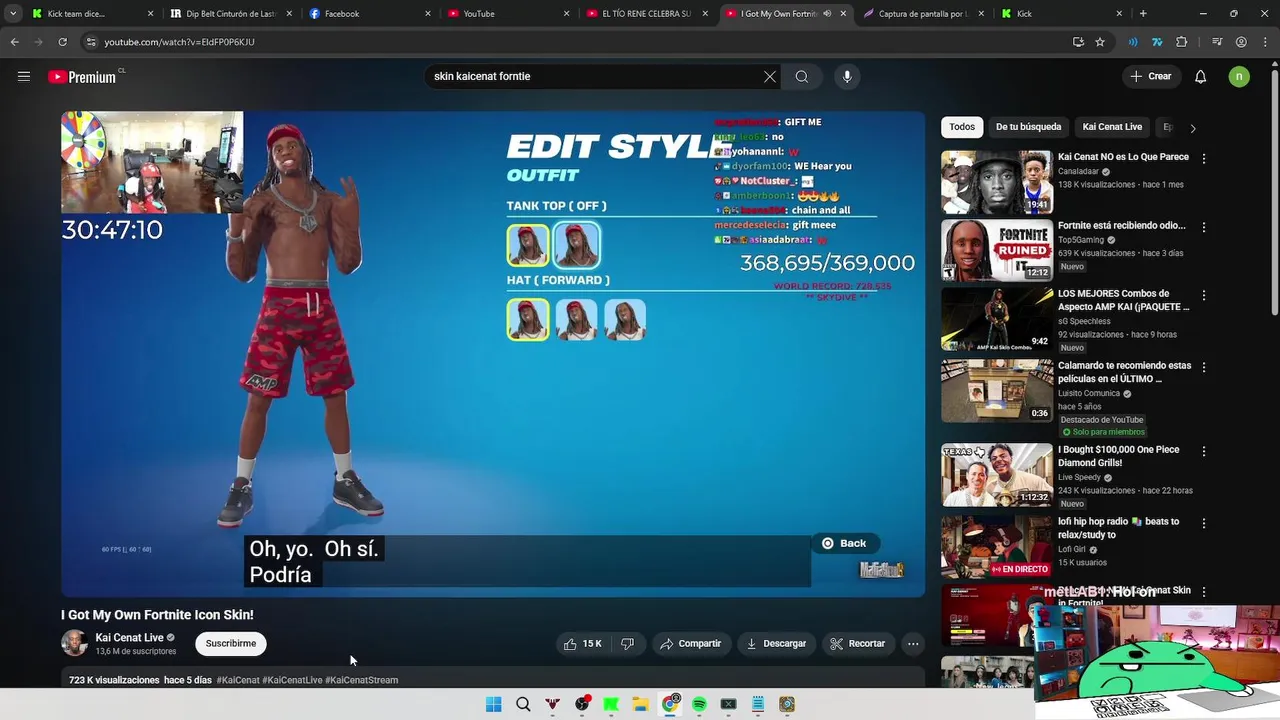The width and height of the screenshot is (1280, 720).
Task: Start voice search with the microphone icon
Action: point(847,76)
